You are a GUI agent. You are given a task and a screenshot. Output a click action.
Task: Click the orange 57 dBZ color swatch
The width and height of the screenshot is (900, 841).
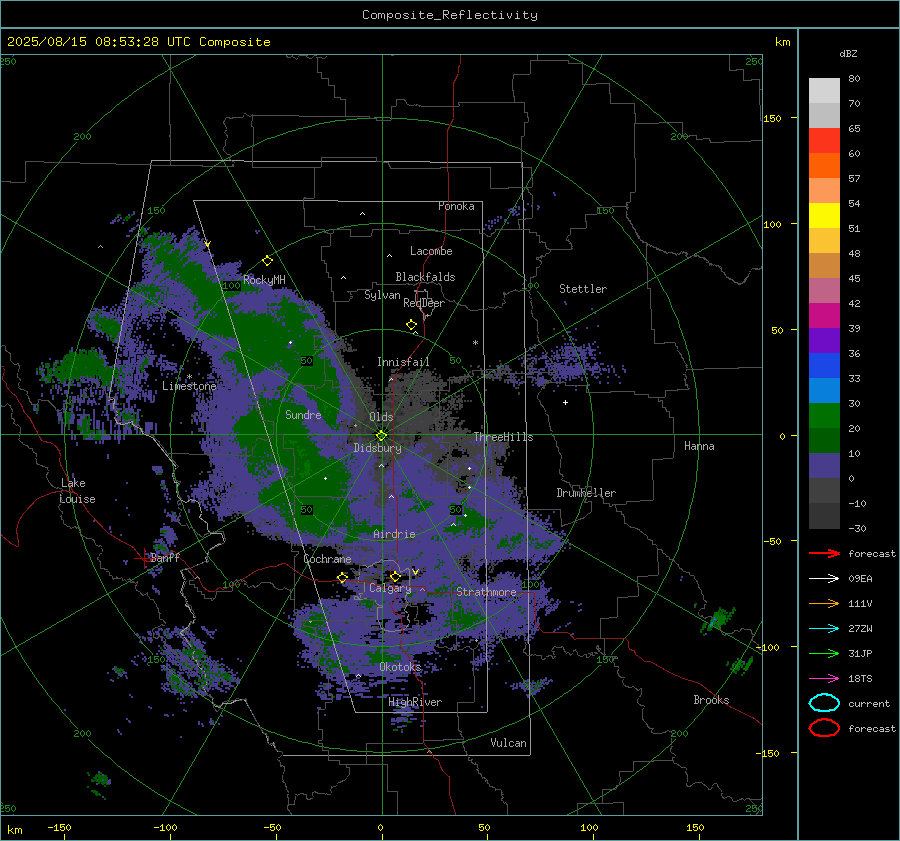824,191
